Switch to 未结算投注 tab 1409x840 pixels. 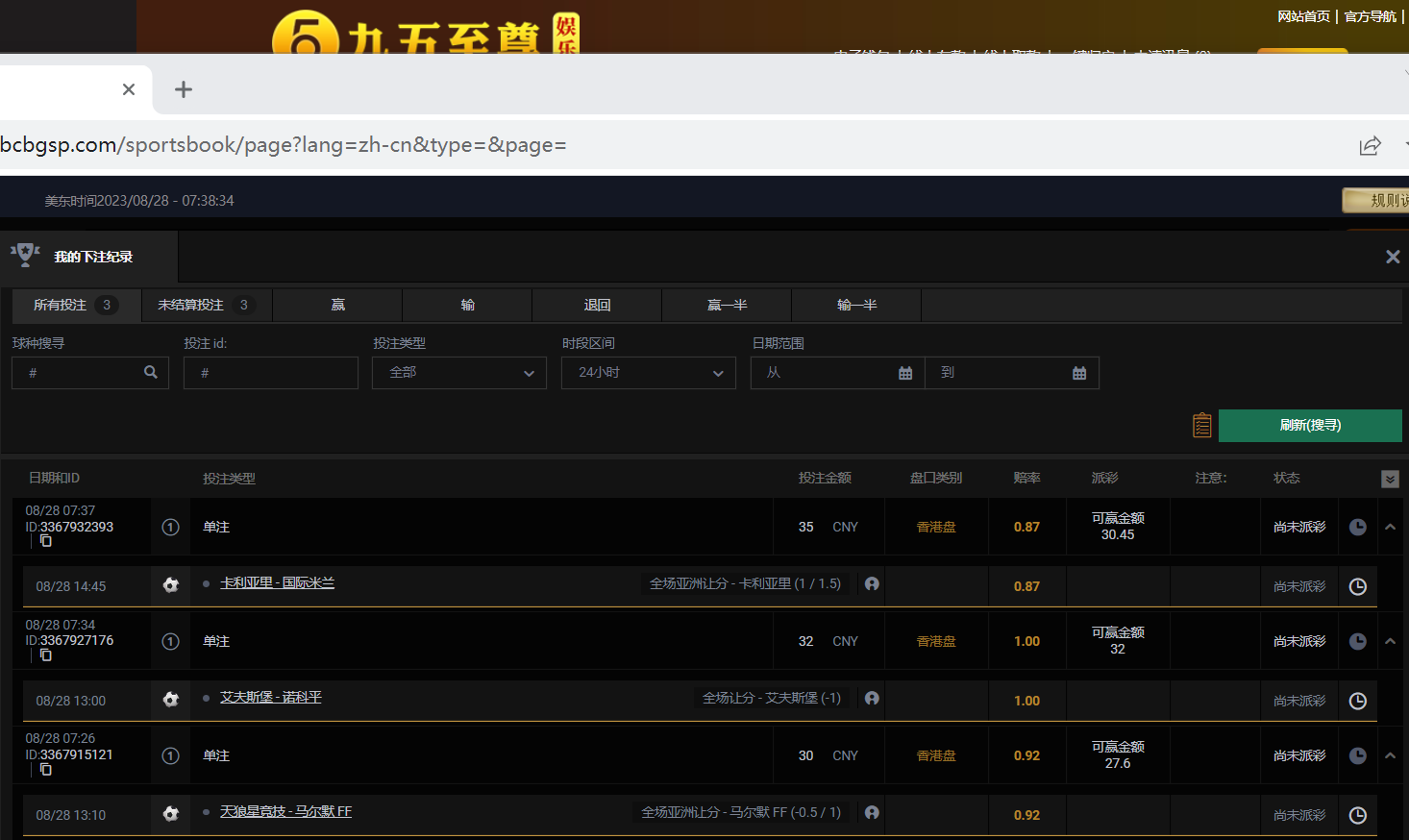click(x=206, y=305)
